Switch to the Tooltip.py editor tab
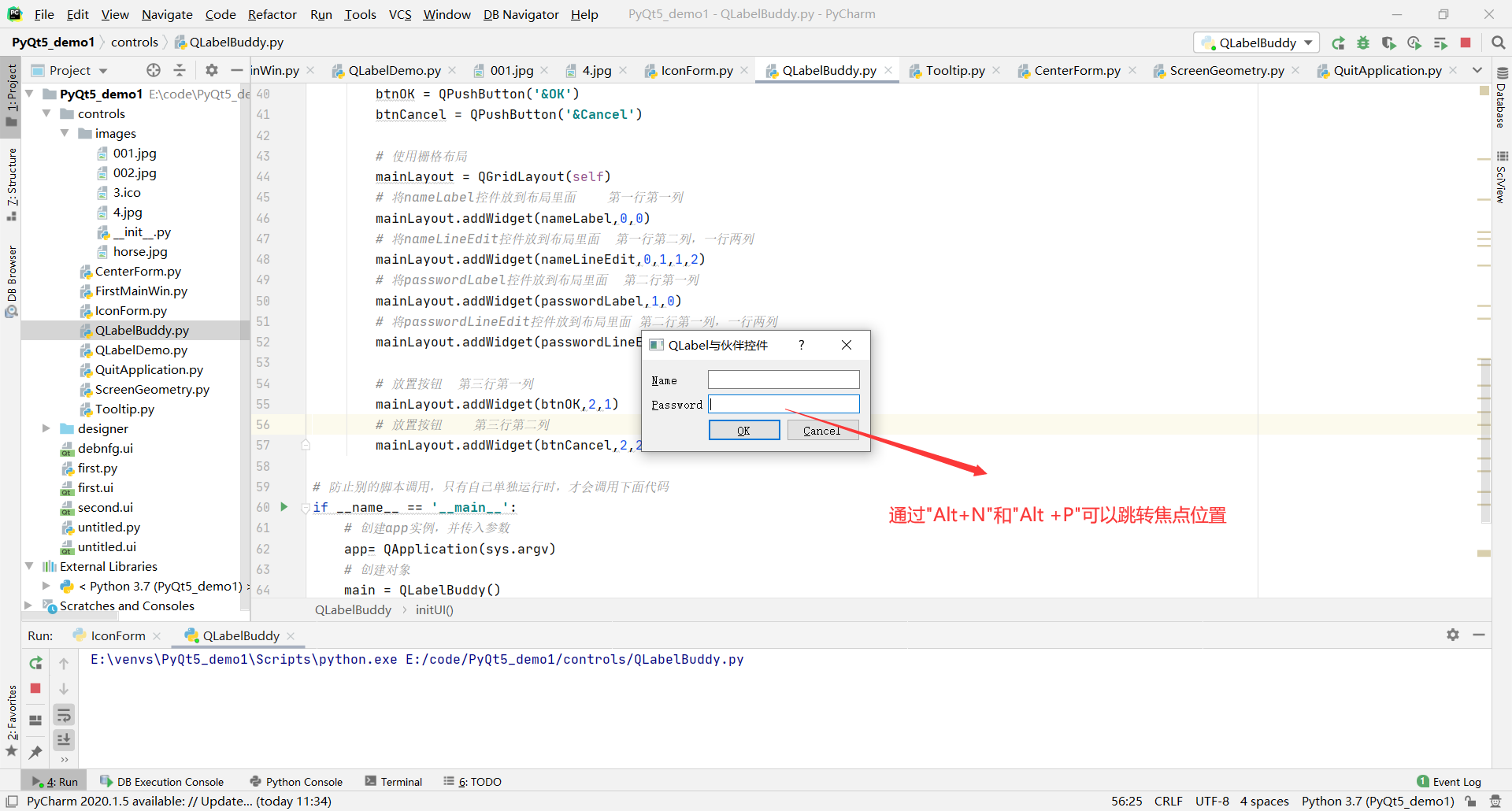This screenshot has width=1512, height=811. (x=954, y=70)
